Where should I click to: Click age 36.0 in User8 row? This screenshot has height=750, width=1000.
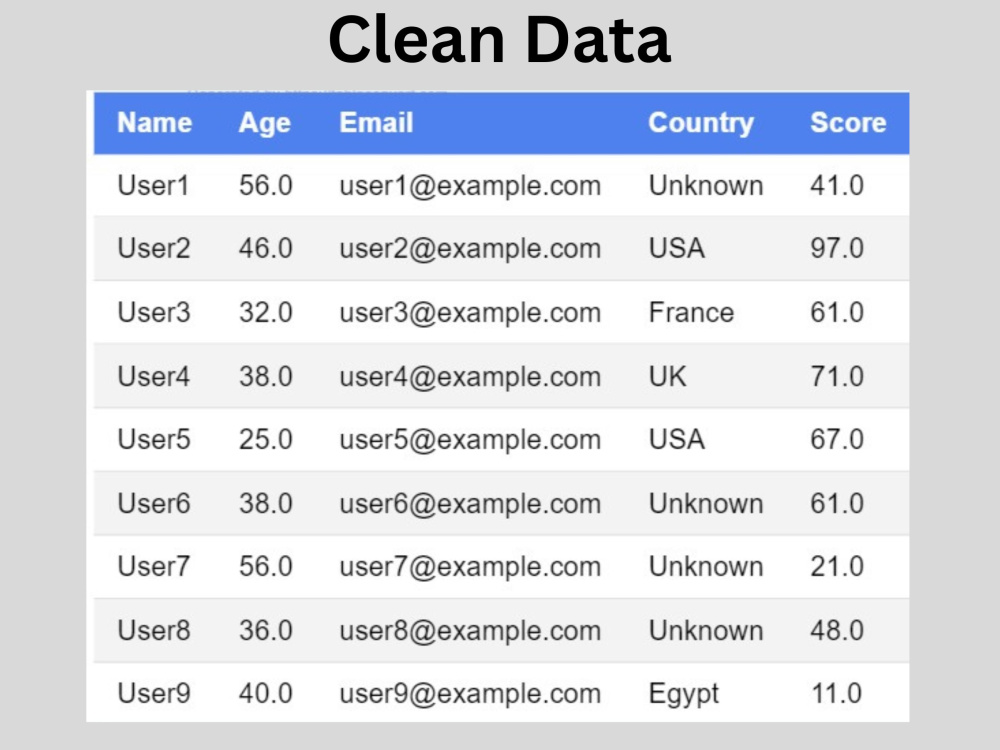click(265, 631)
